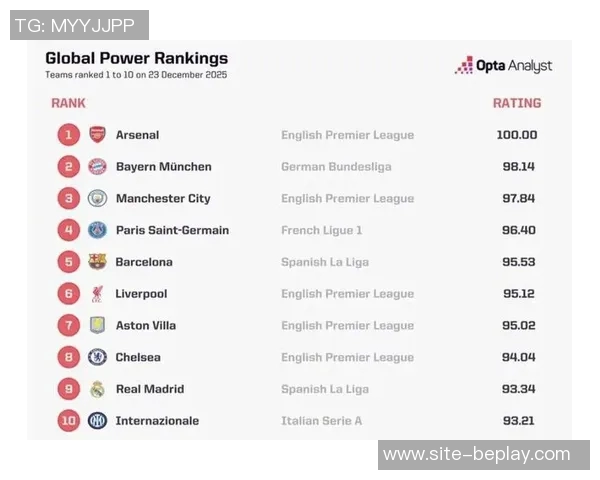Screen dimensions: 600x480
Task: Click Arsenal's 100.00 rating value
Action: click(x=519, y=135)
